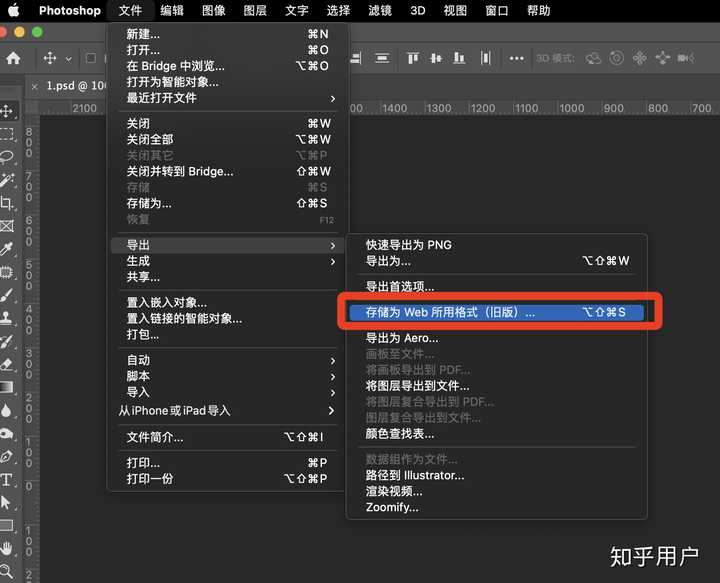This screenshot has width=720, height=583.
Task: Click the 3D scale camera icon
Action: click(x=686, y=58)
